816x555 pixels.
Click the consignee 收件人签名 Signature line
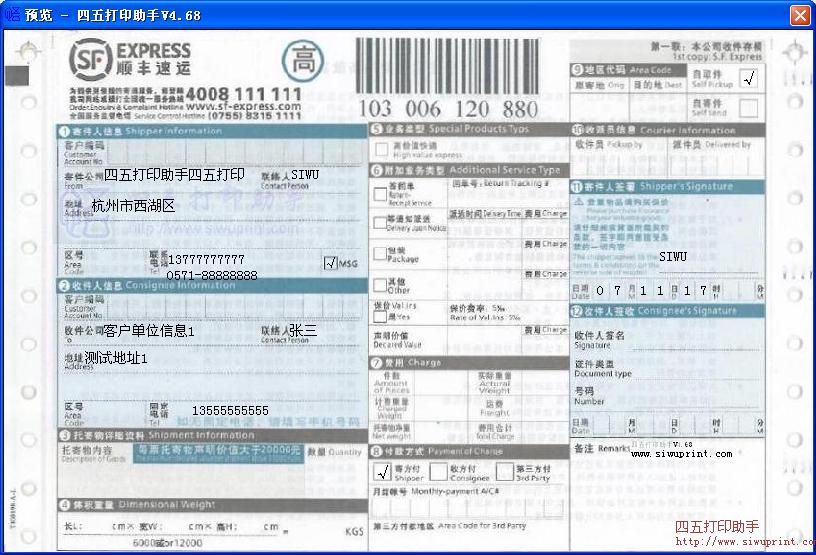pos(694,341)
